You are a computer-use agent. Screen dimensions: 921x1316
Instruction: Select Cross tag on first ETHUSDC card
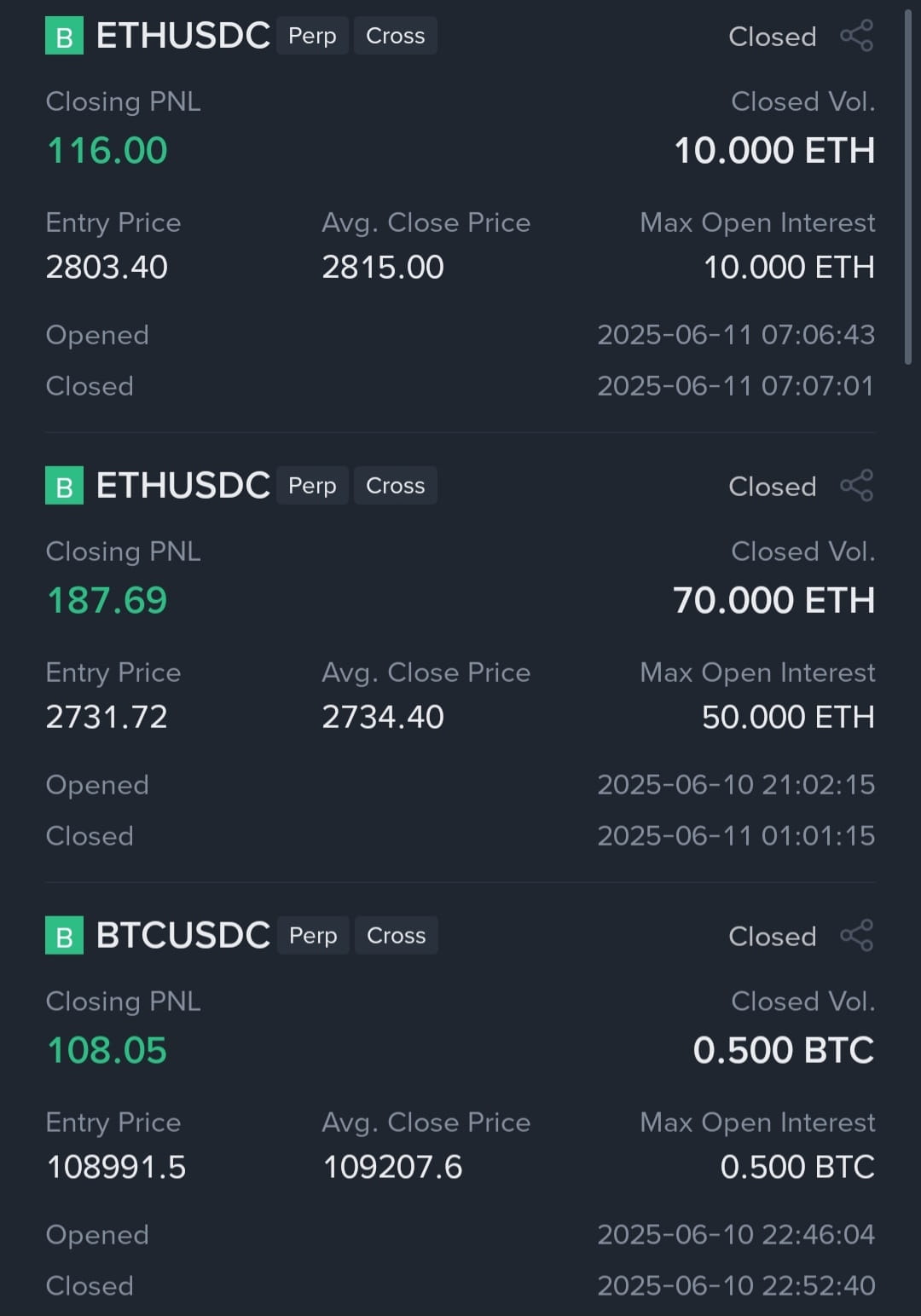(396, 36)
